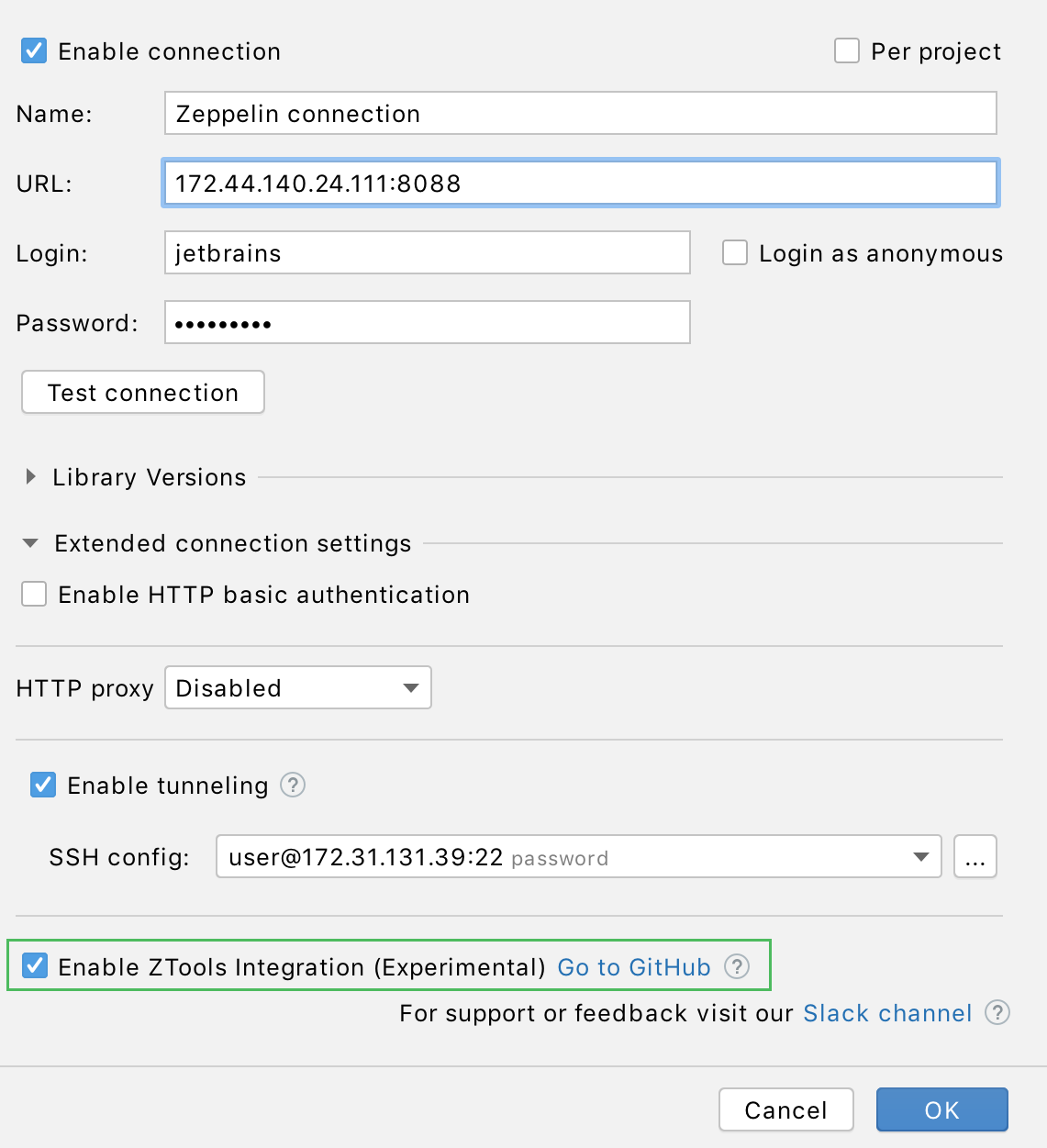Disable ZTools Integration experimental feature
This screenshot has height=1148, width=1047.
[34, 965]
